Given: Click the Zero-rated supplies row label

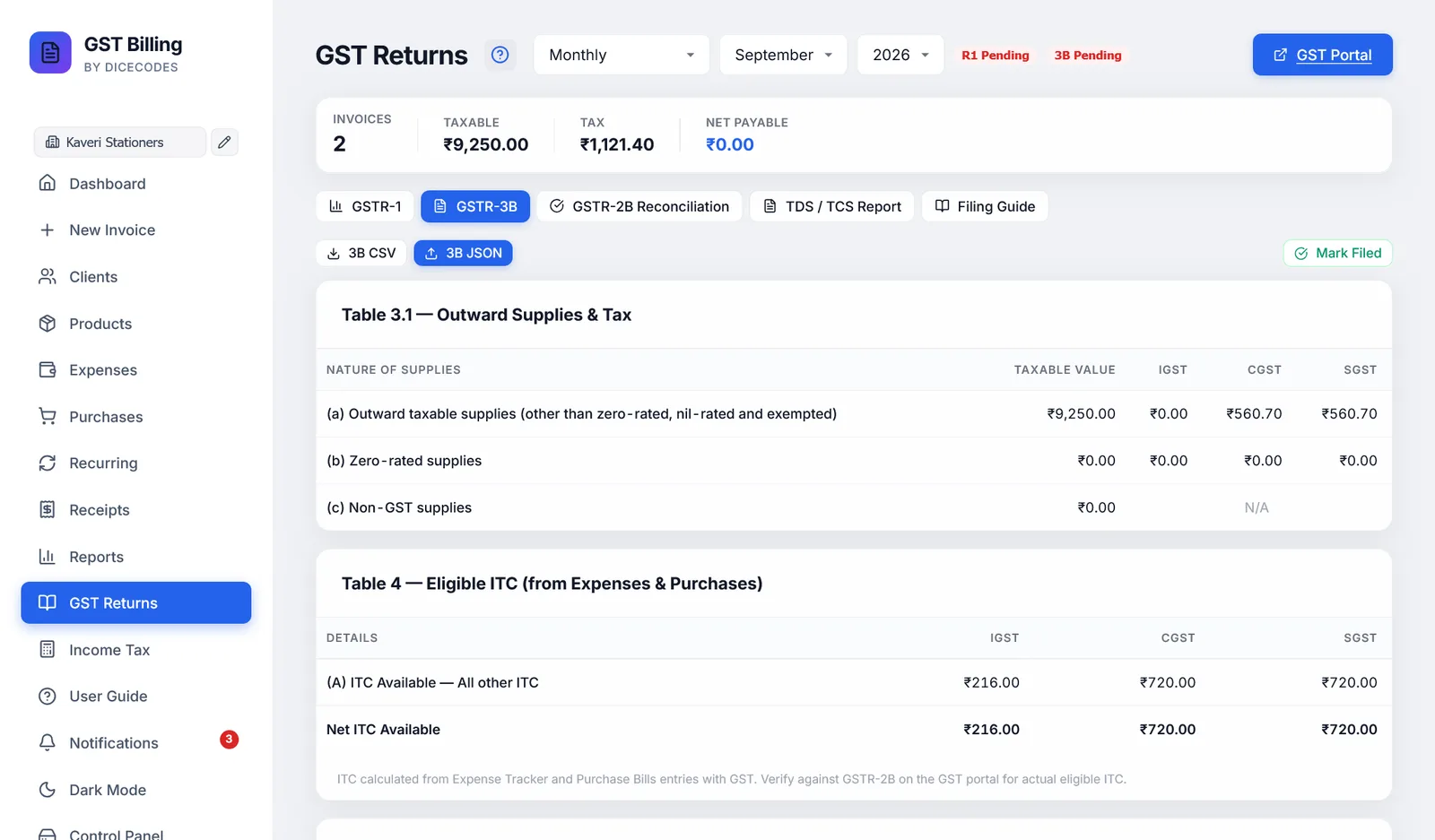Looking at the screenshot, I should click(x=404, y=460).
